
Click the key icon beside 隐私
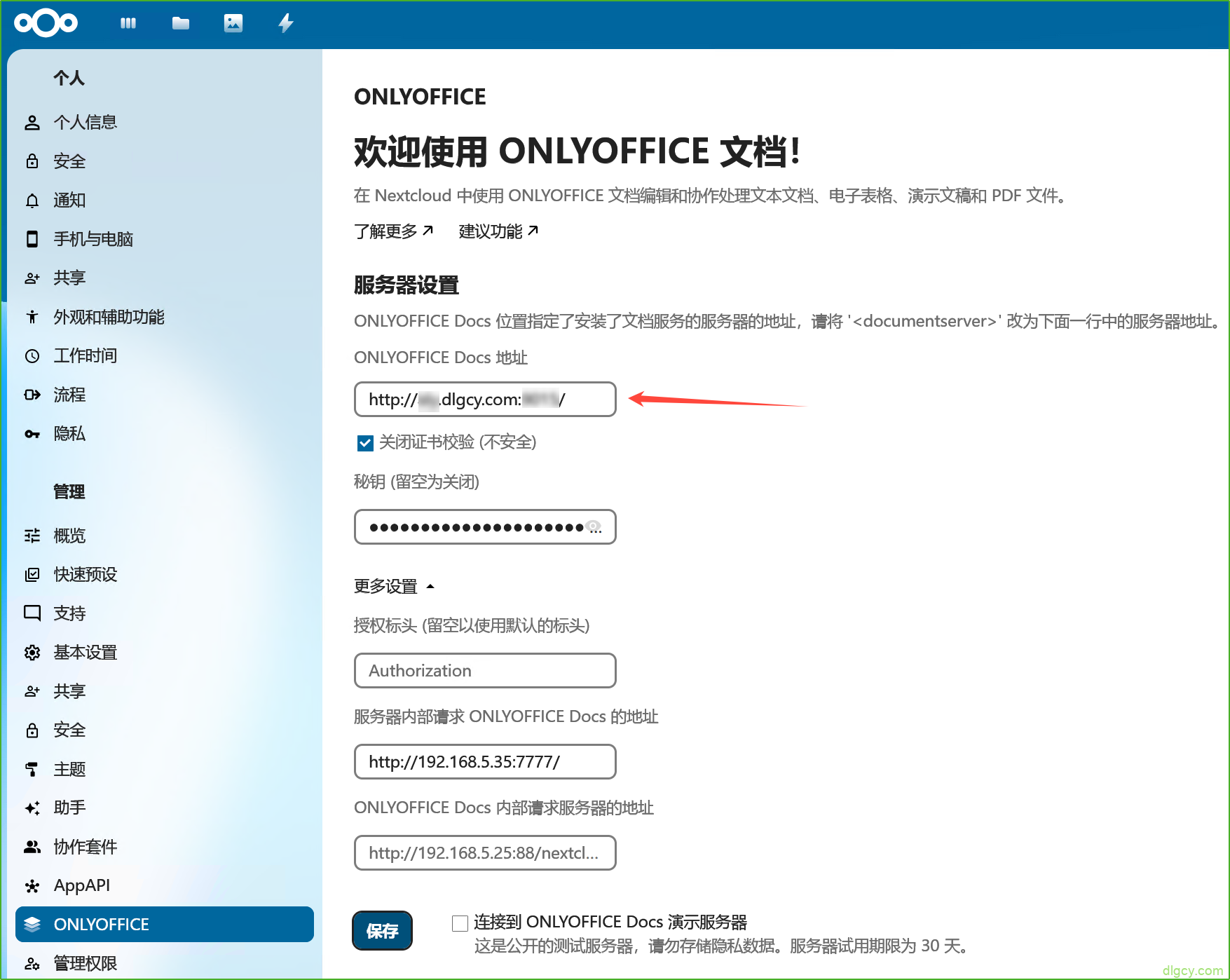(32, 434)
